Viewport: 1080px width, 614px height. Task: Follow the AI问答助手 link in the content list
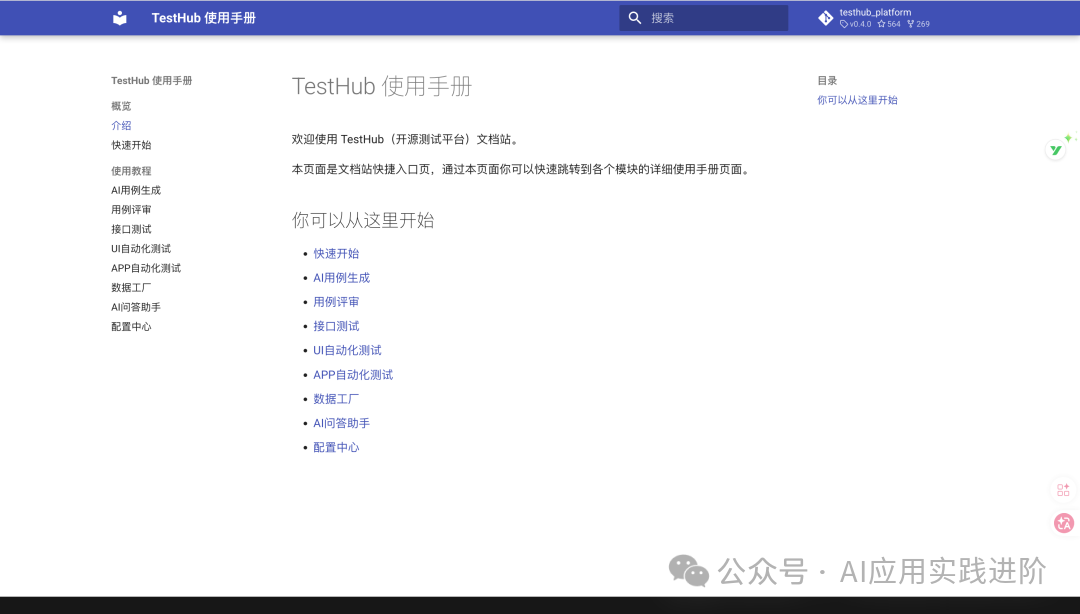(342, 423)
